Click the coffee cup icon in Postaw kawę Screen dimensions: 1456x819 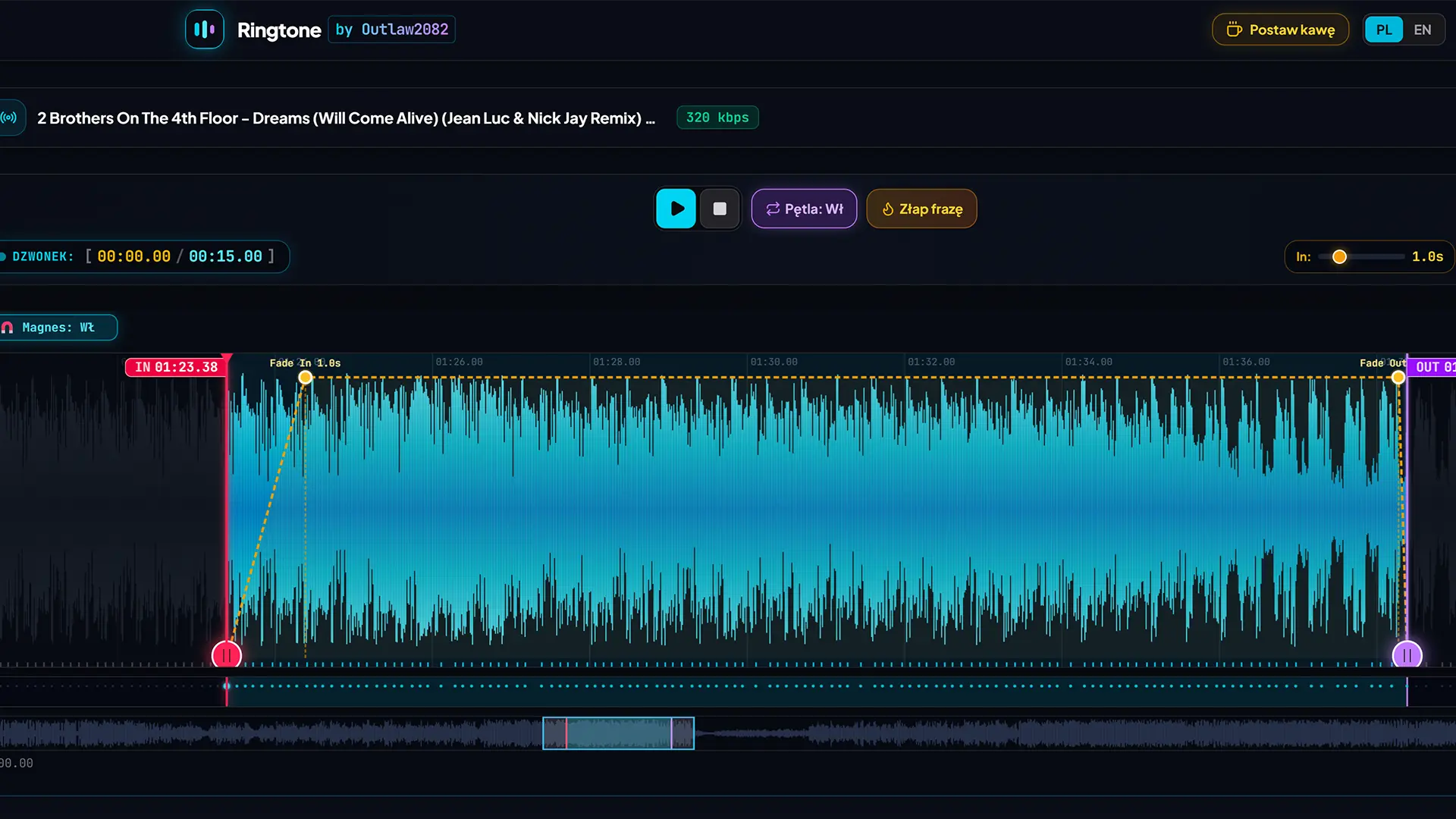(x=1235, y=30)
